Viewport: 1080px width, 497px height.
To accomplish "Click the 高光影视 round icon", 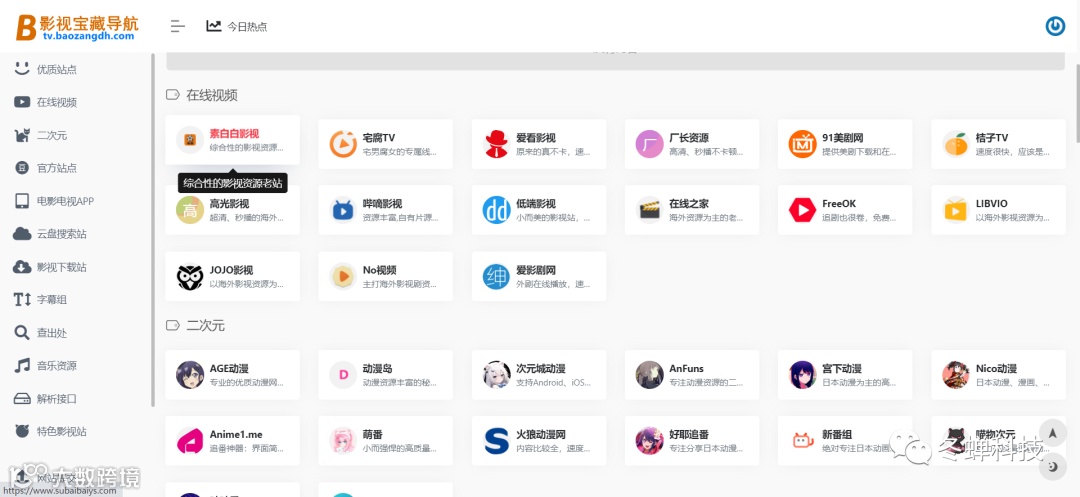I will [x=189, y=210].
